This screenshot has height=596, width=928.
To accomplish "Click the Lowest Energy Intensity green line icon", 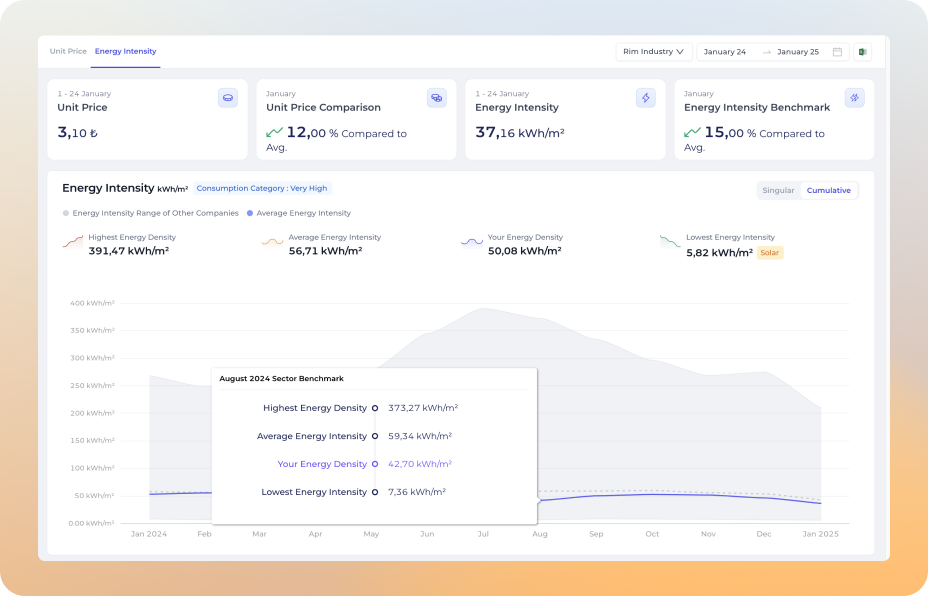I will tap(670, 243).
